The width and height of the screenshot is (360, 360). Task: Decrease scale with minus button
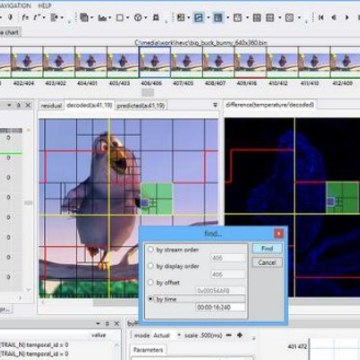[229, 335]
